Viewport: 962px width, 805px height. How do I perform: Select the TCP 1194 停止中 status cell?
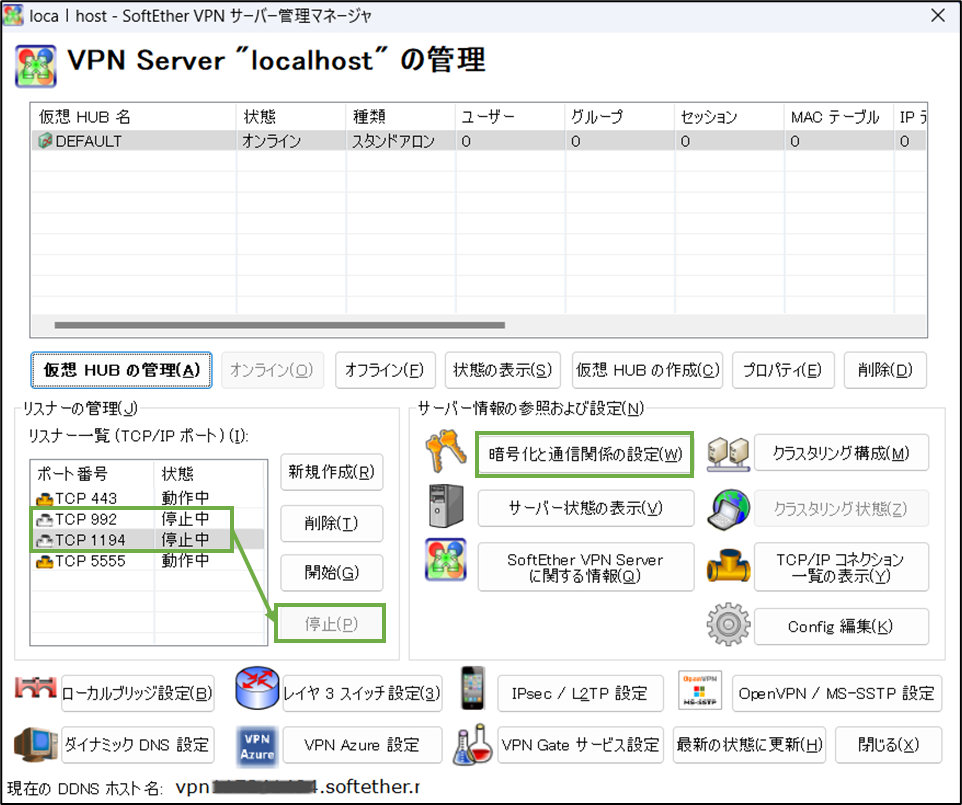pyautogui.click(x=186, y=540)
